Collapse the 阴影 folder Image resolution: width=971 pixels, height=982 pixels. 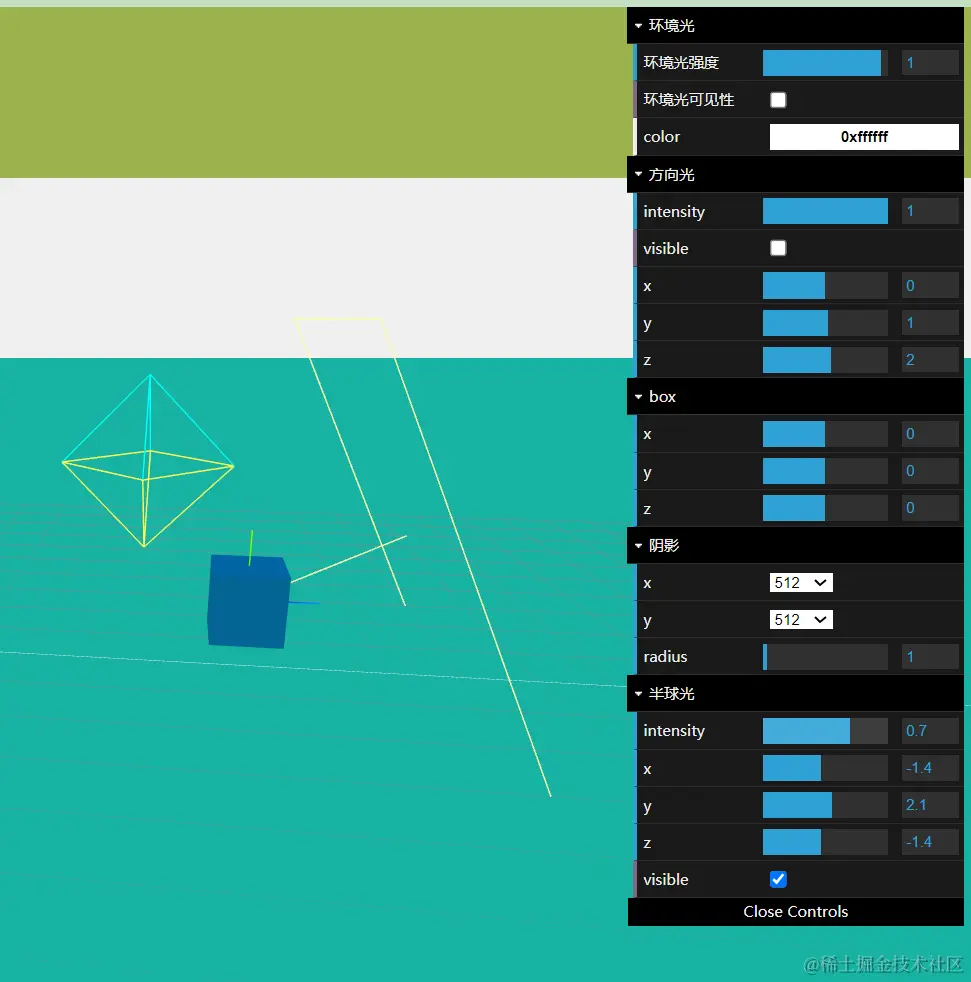795,545
